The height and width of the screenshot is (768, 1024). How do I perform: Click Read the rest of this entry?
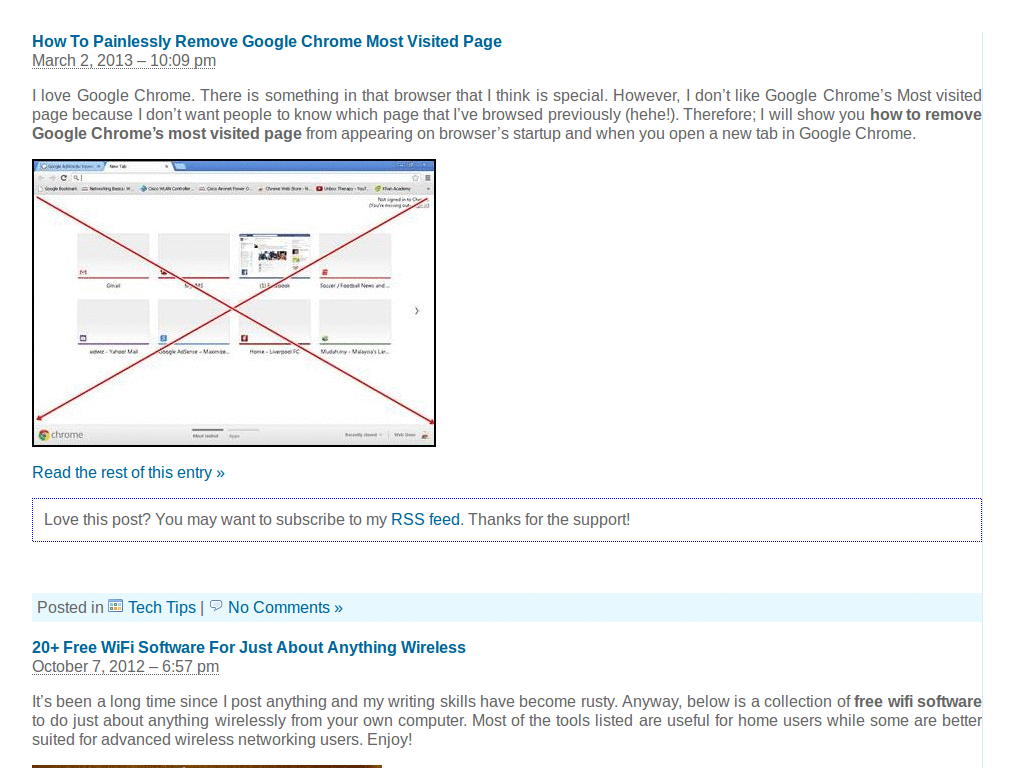click(128, 472)
